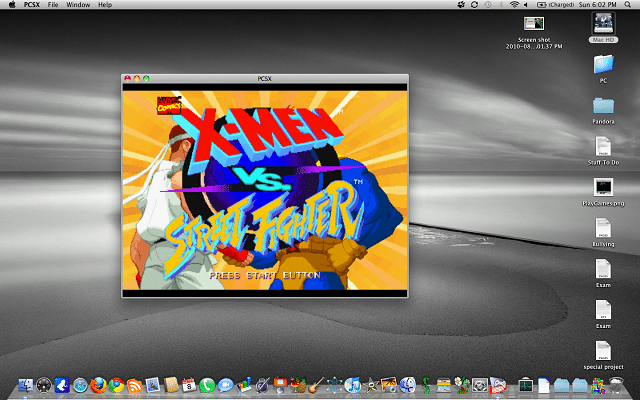The image size is (640, 400).
Task: Open iPhoto camera icon in dock
Action: (x=389, y=385)
